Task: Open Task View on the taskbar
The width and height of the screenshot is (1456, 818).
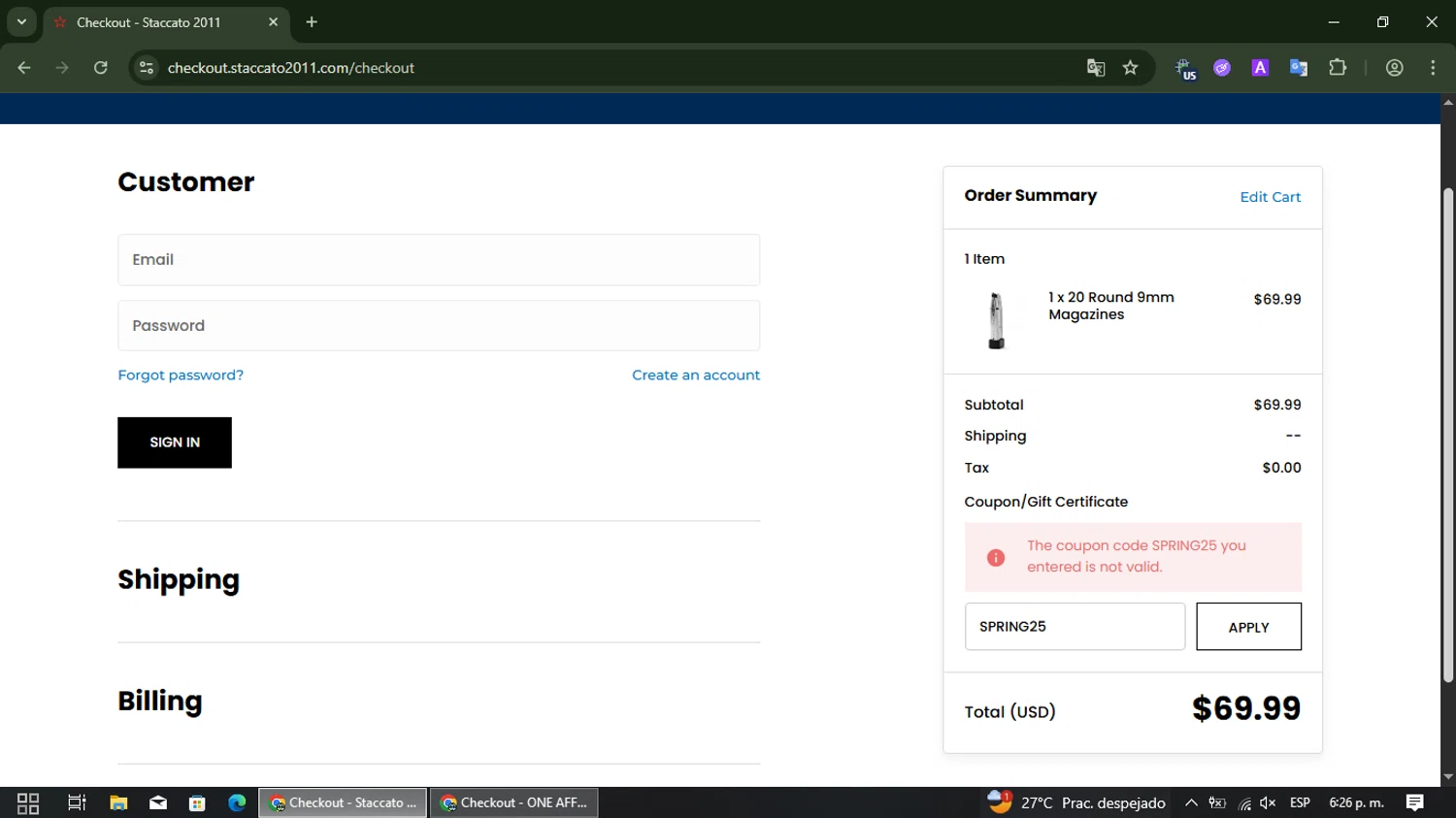Action: click(x=77, y=802)
